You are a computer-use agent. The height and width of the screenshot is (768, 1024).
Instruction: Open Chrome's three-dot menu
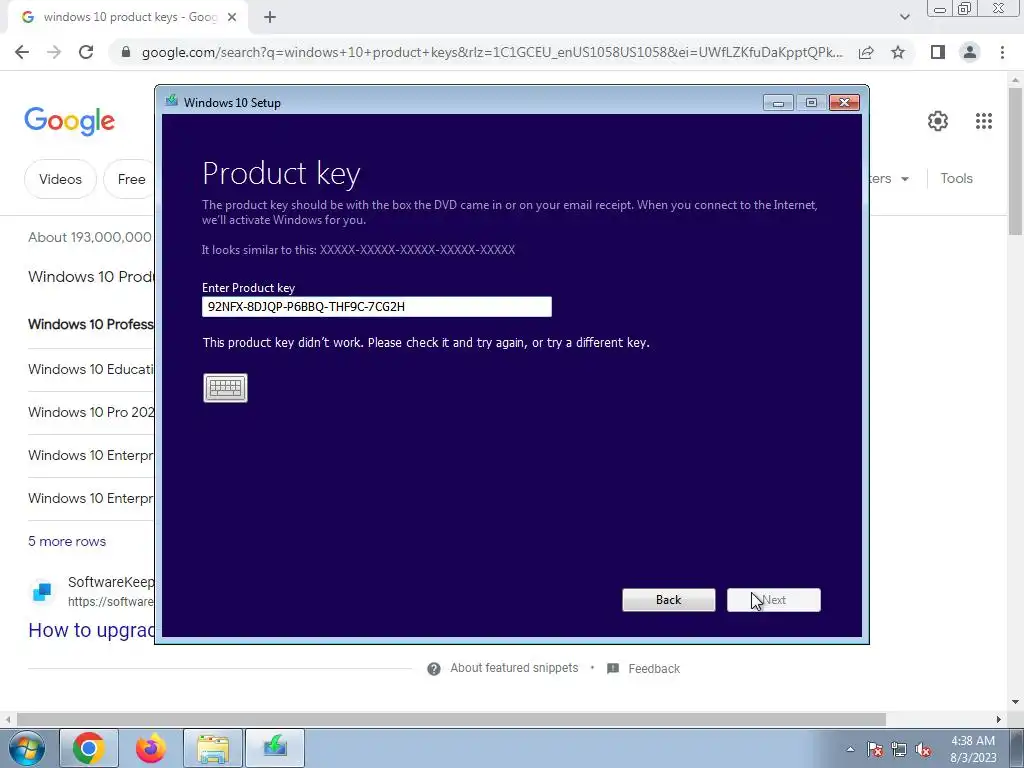pyautogui.click(x=1002, y=52)
